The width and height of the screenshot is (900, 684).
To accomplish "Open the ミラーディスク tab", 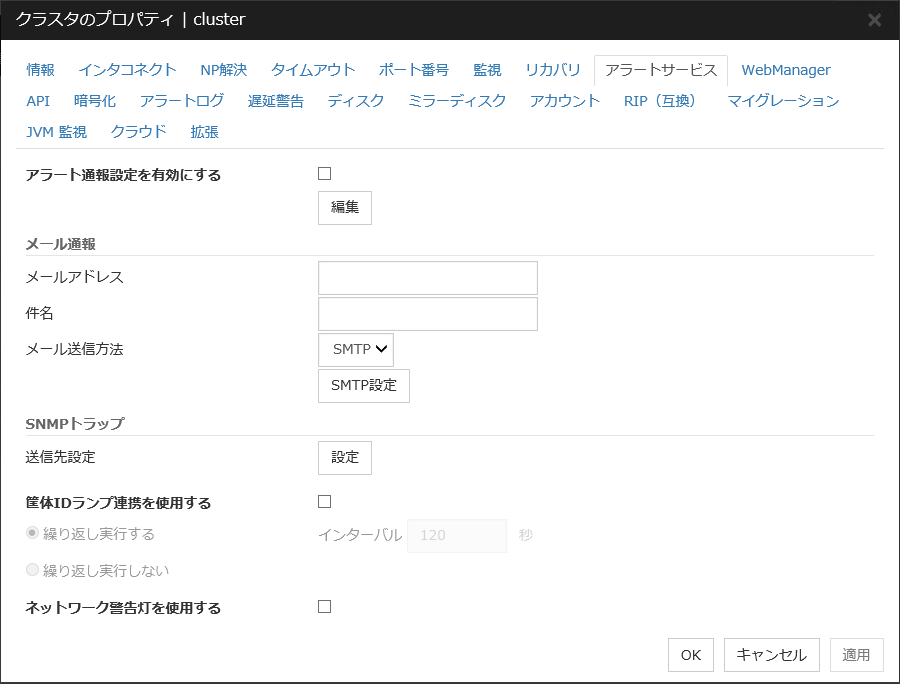I will [457, 101].
